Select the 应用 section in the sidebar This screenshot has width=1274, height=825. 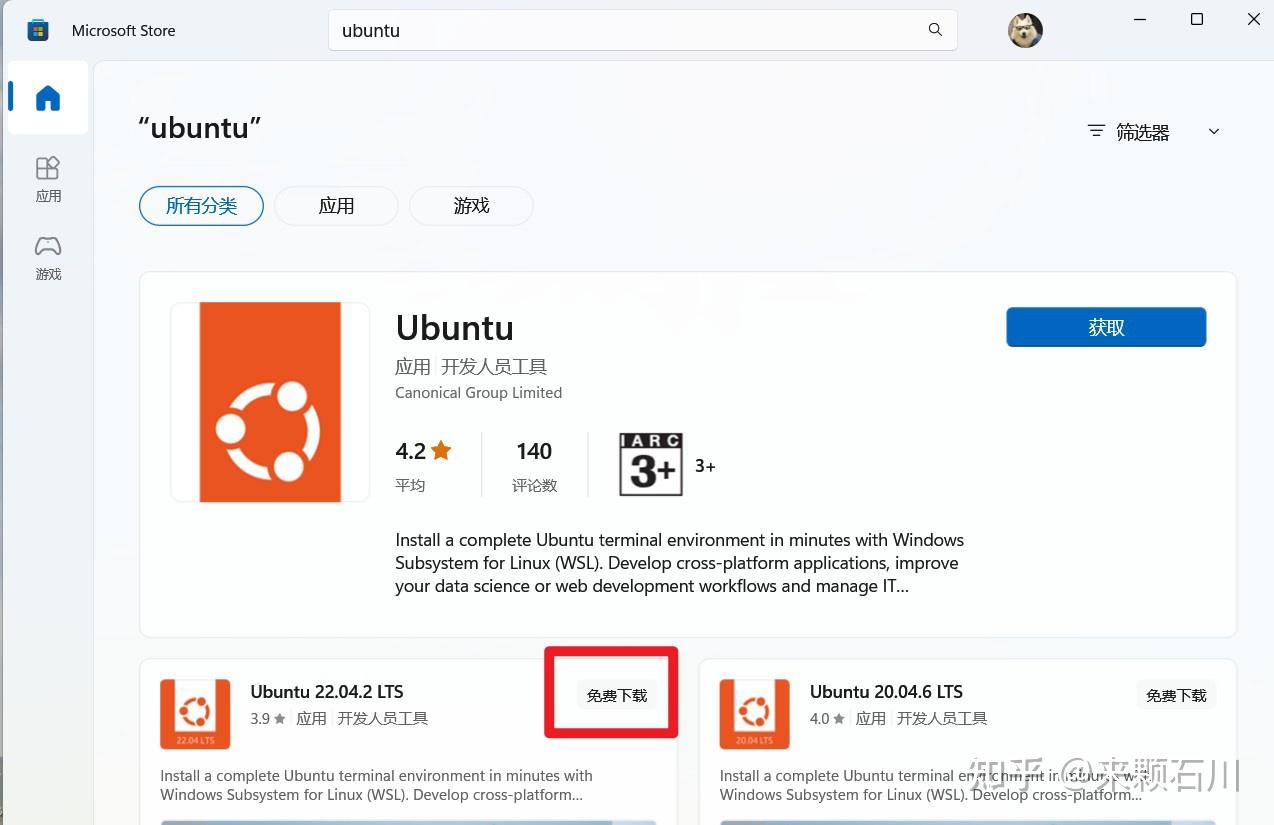pyautogui.click(x=47, y=178)
